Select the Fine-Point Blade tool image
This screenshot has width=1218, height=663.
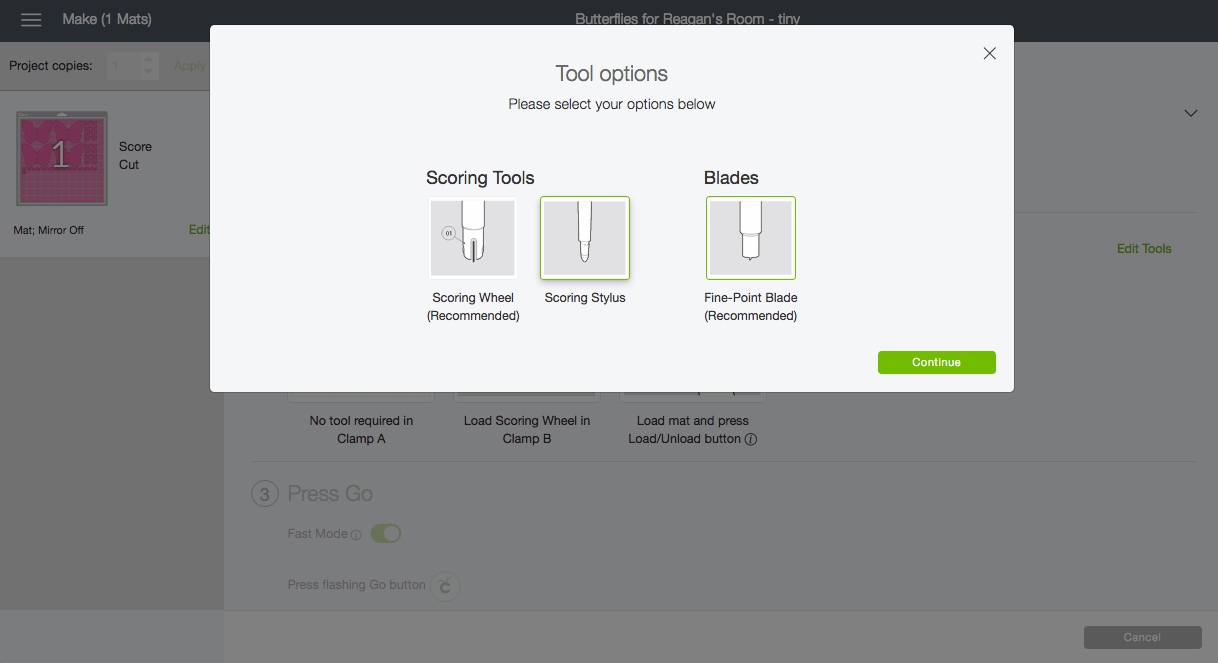coord(751,238)
